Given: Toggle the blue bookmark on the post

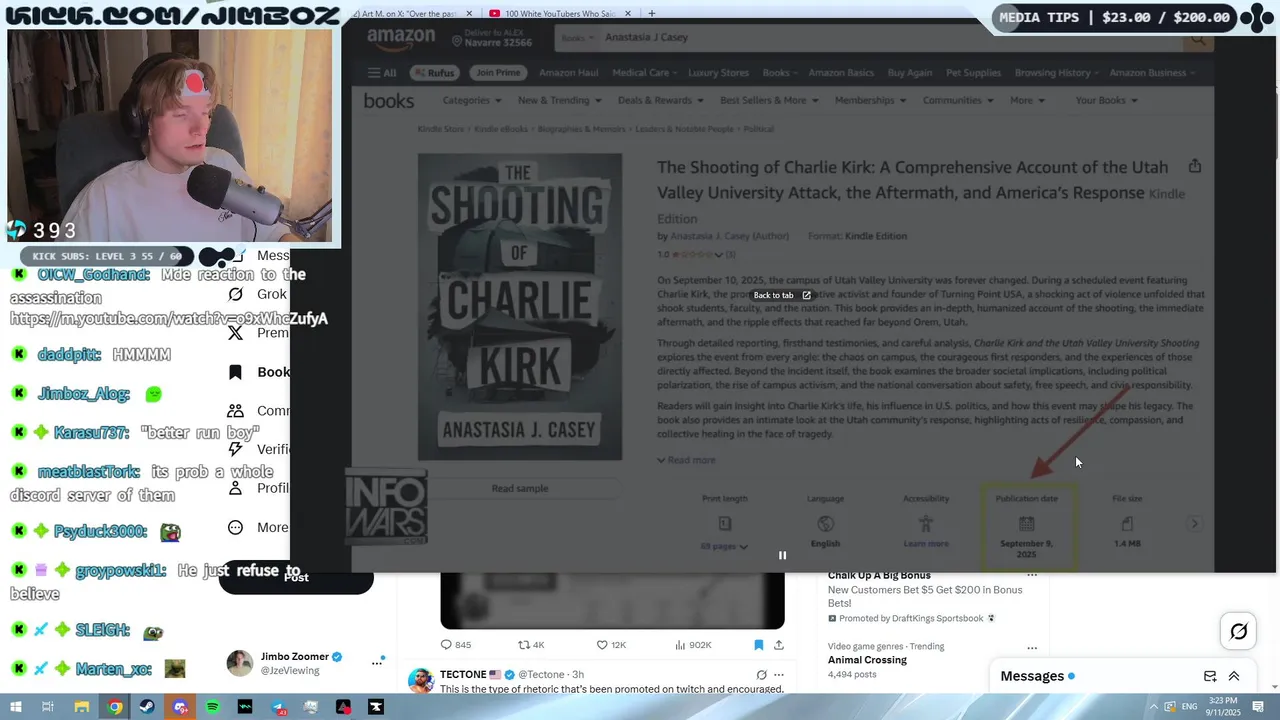Looking at the screenshot, I should click(x=758, y=645).
